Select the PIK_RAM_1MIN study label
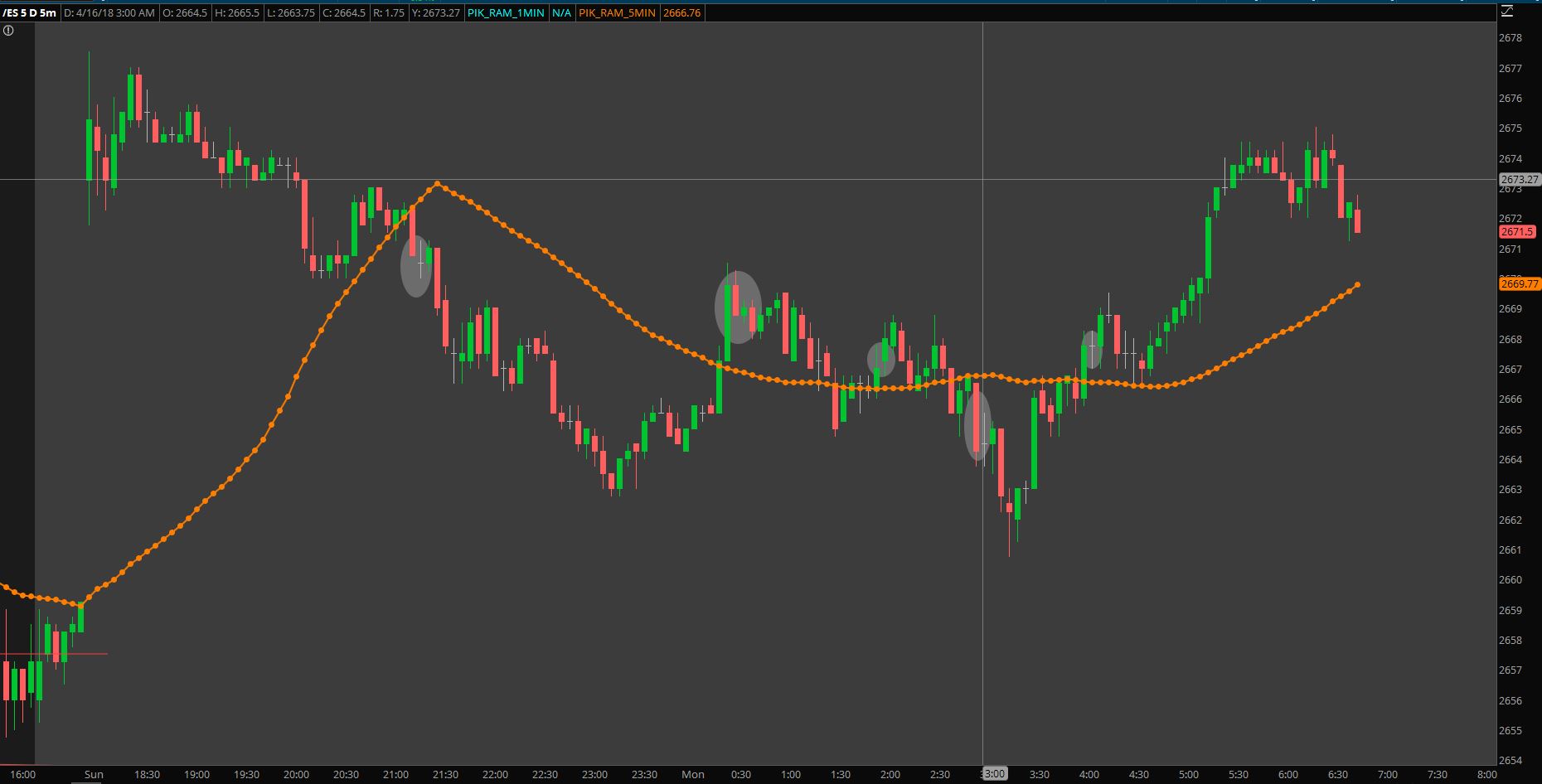 [x=506, y=13]
